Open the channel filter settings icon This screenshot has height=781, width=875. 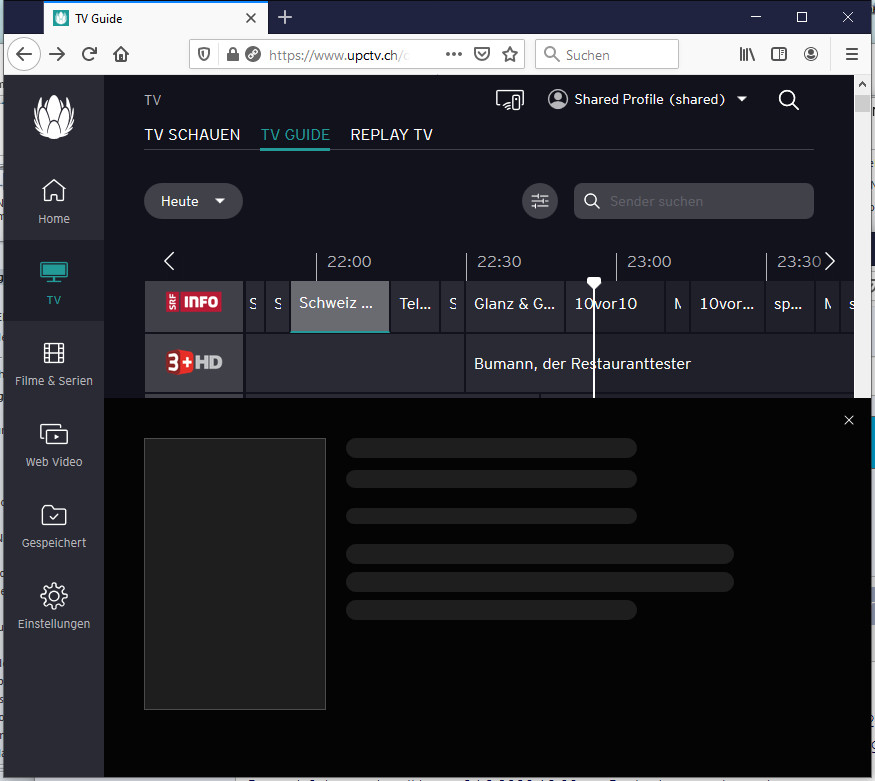(540, 201)
